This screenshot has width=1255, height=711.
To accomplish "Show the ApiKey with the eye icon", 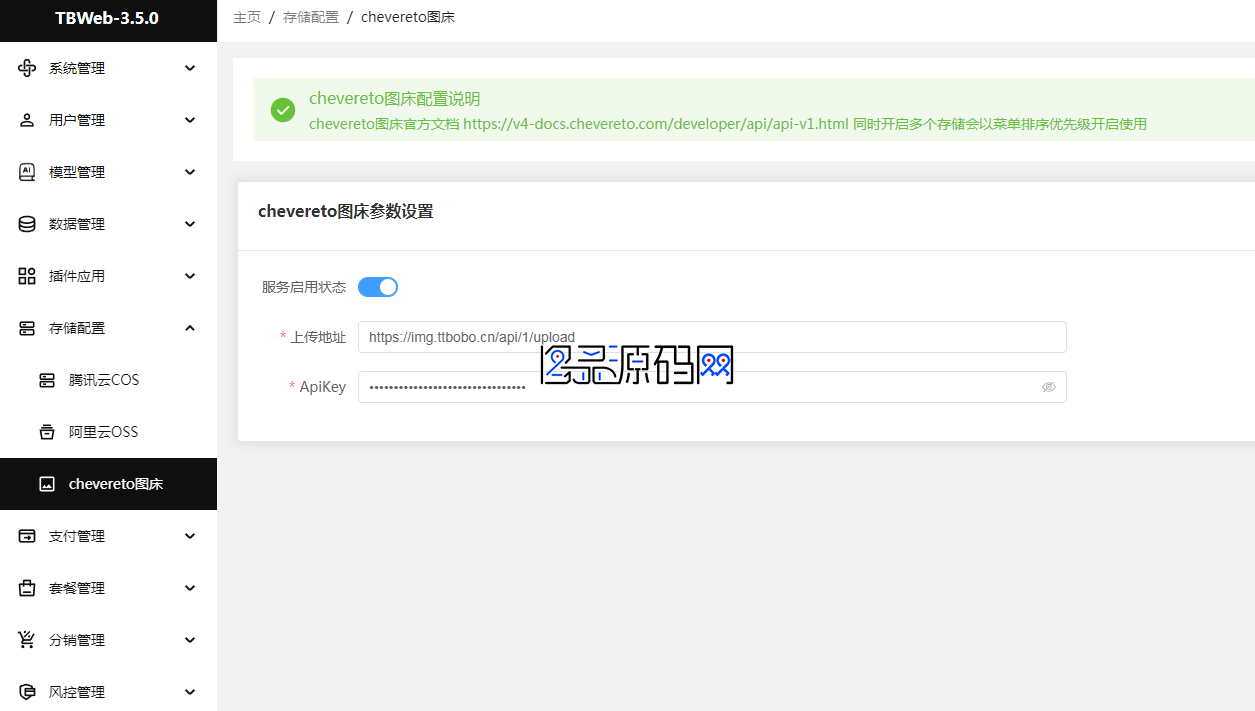I will 1049,387.
